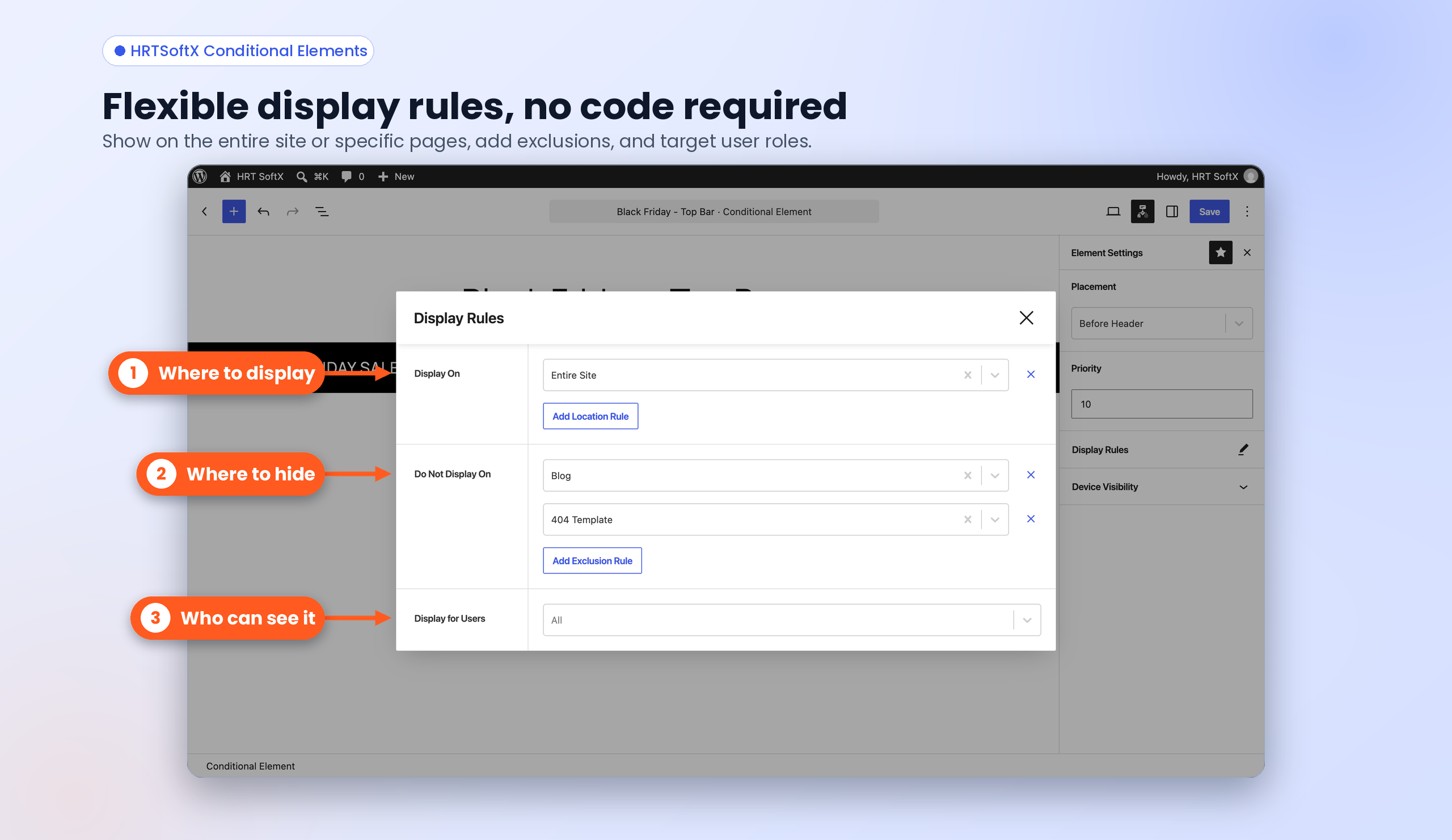Click the Priority input field
1452x840 pixels.
[1162, 404]
